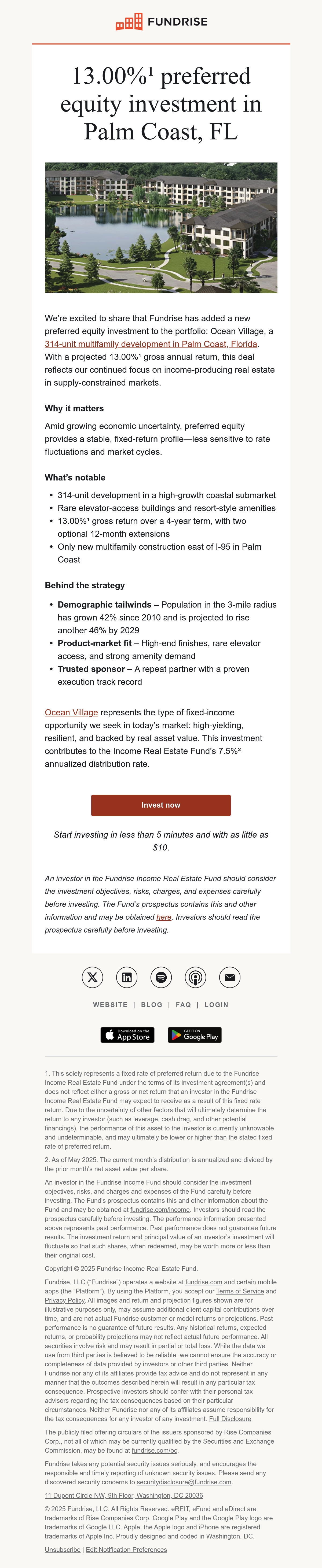The image size is (322, 1568).
Task: Go to BLOG in footer menu
Action: click(x=152, y=1005)
